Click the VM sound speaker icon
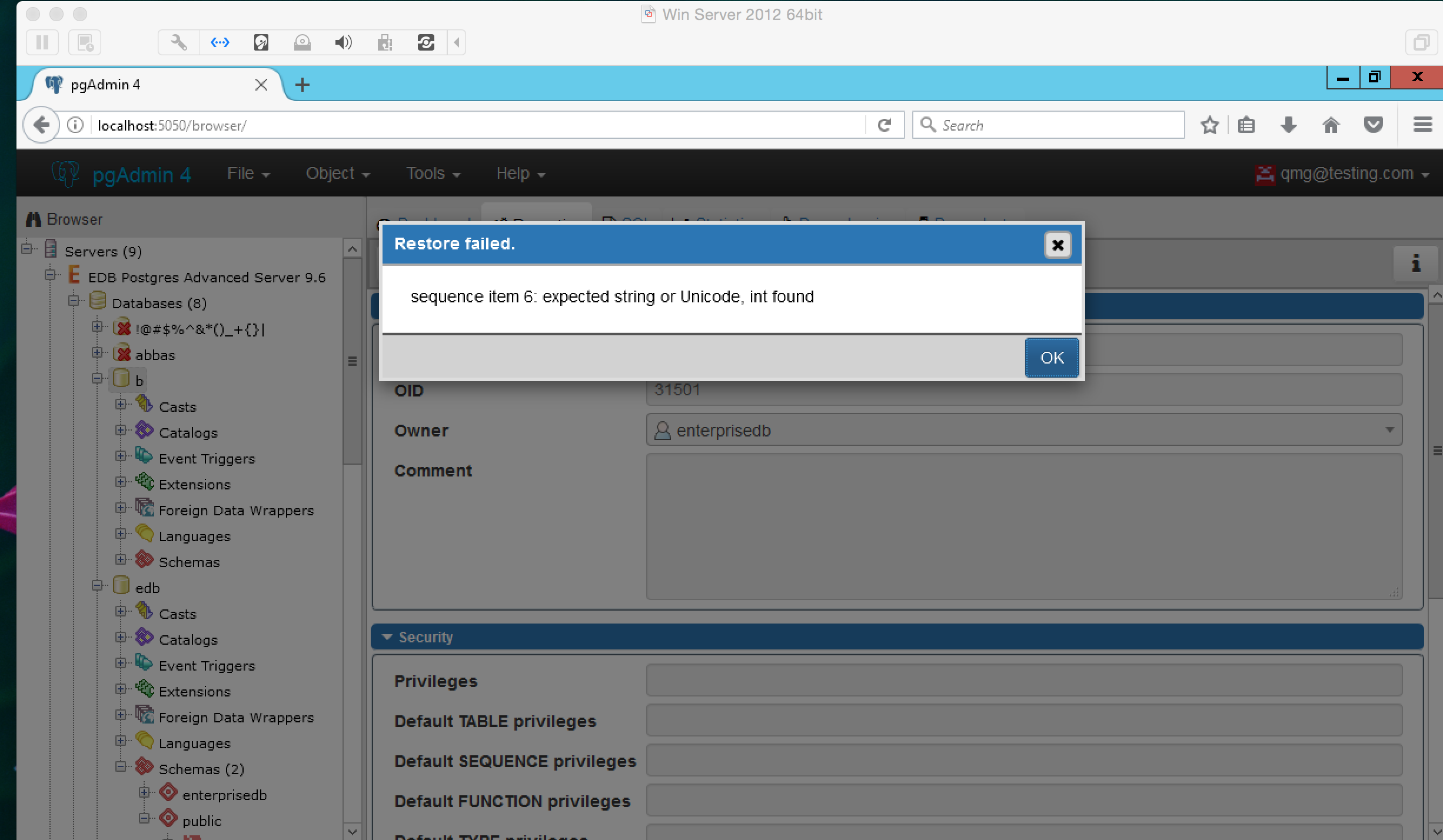1443x840 pixels. [x=343, y=42]
